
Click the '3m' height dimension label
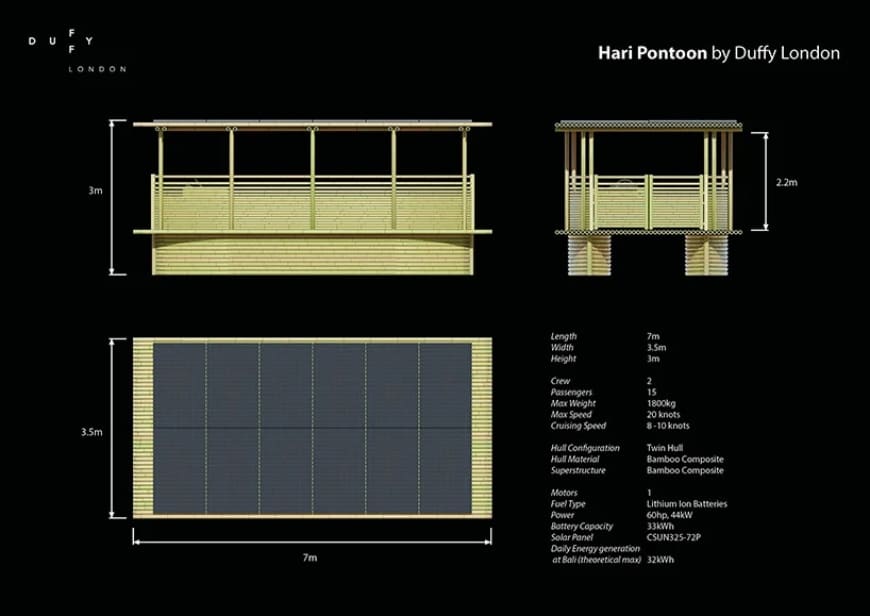[x=95, y=190]
